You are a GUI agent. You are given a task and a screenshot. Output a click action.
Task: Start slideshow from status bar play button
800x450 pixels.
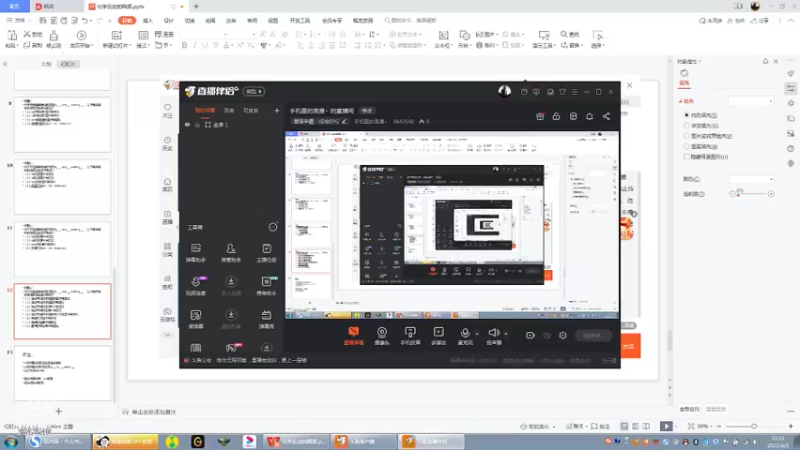click(x=666, y=426)
